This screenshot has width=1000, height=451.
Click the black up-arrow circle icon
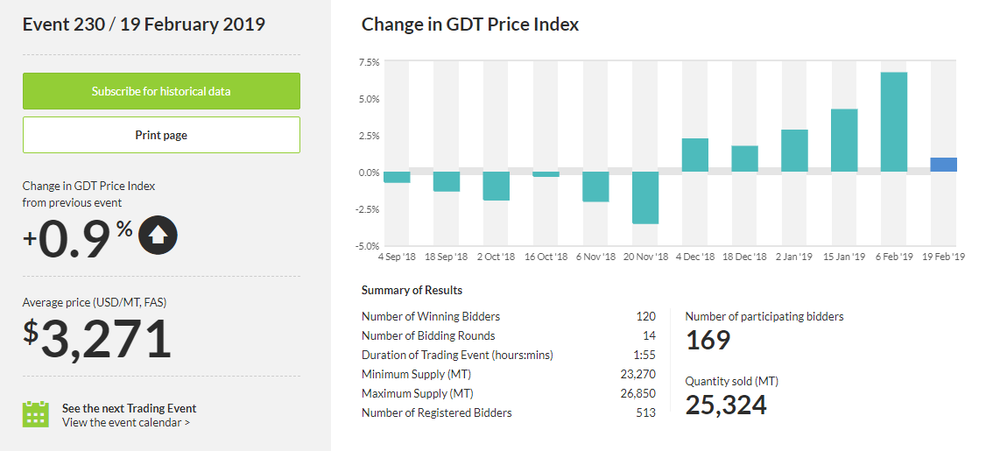tap(159, 234)
